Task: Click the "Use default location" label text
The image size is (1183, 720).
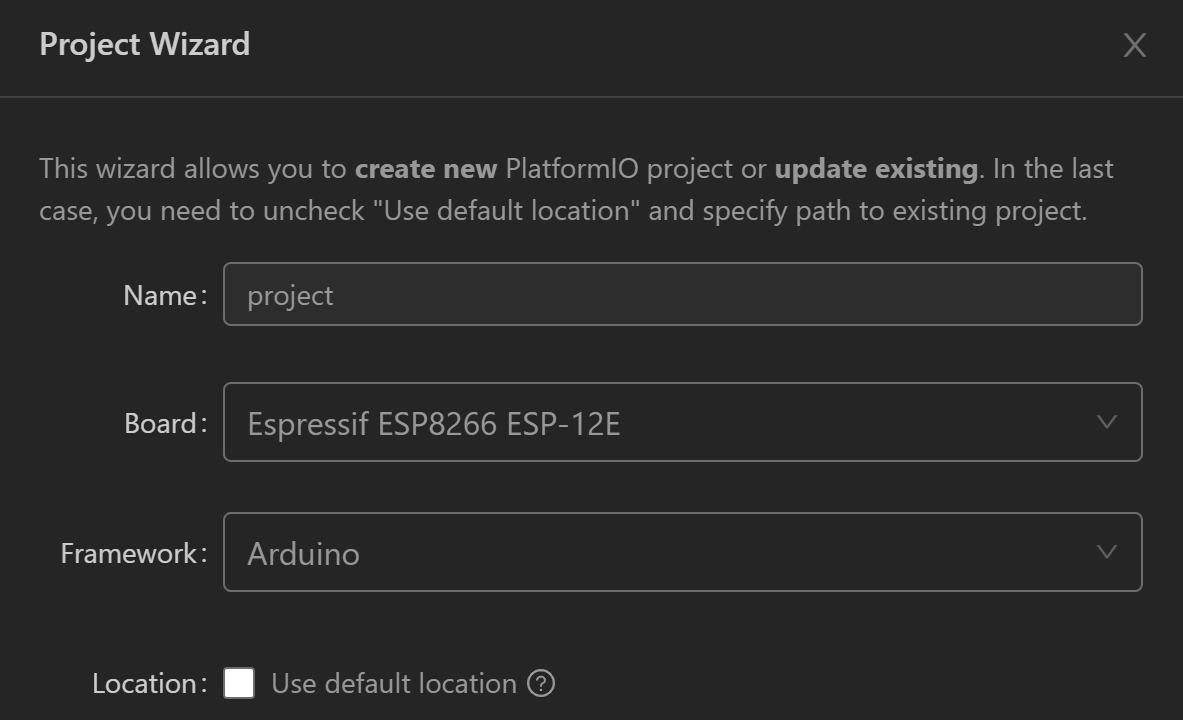Action: click(394, 684)
